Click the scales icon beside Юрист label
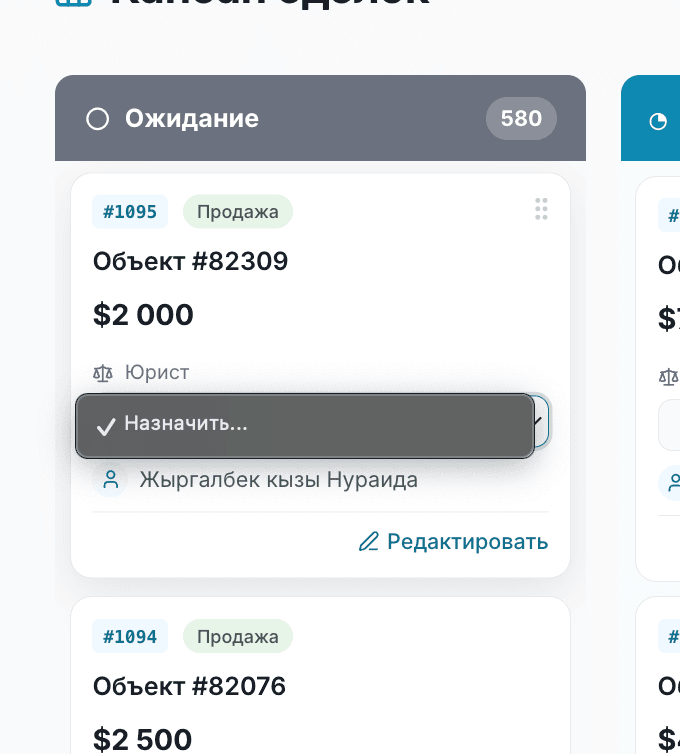The height and width of the screenshot is (754, 680). click(103, 373)
